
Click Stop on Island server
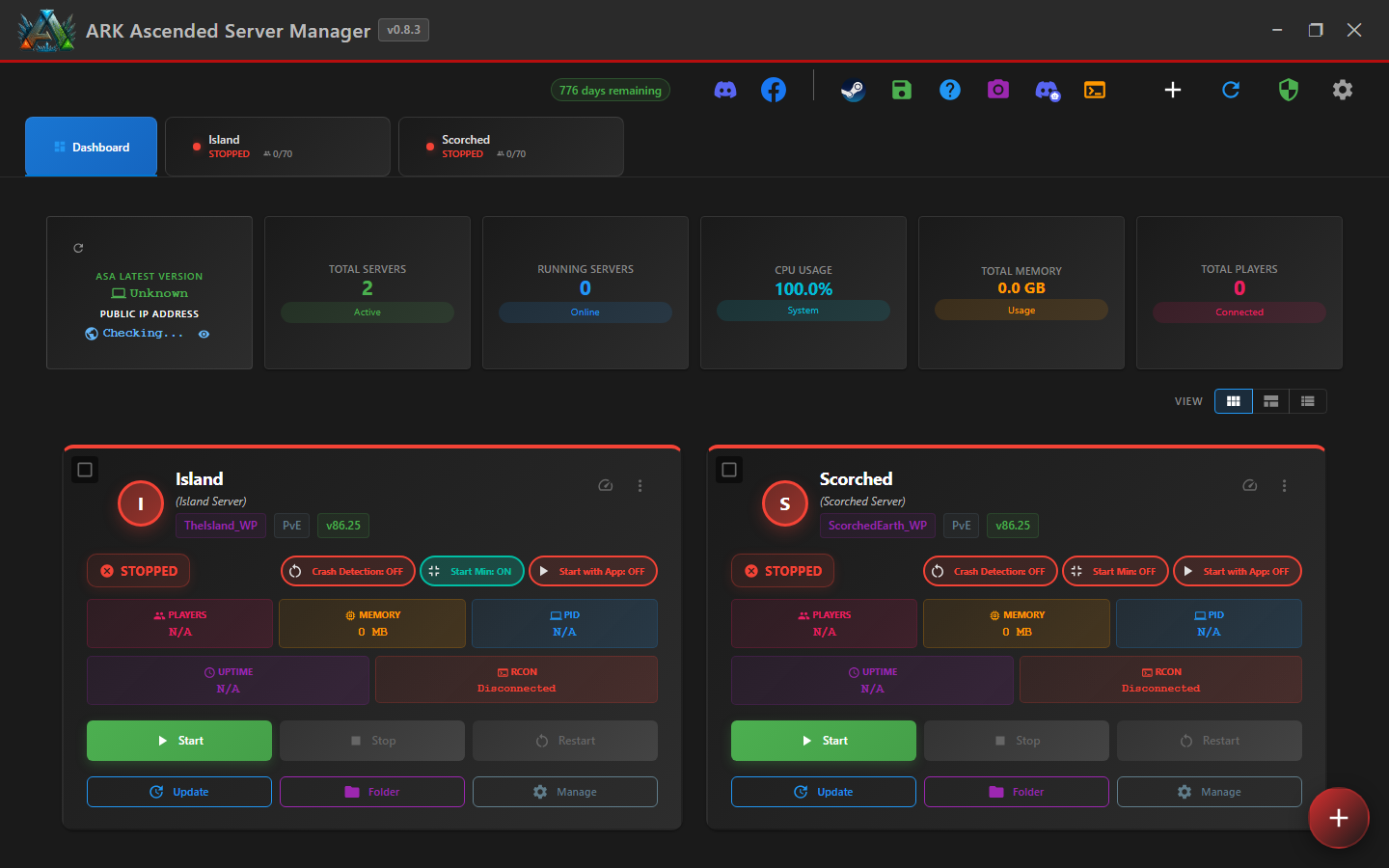[x=372, y=741]
